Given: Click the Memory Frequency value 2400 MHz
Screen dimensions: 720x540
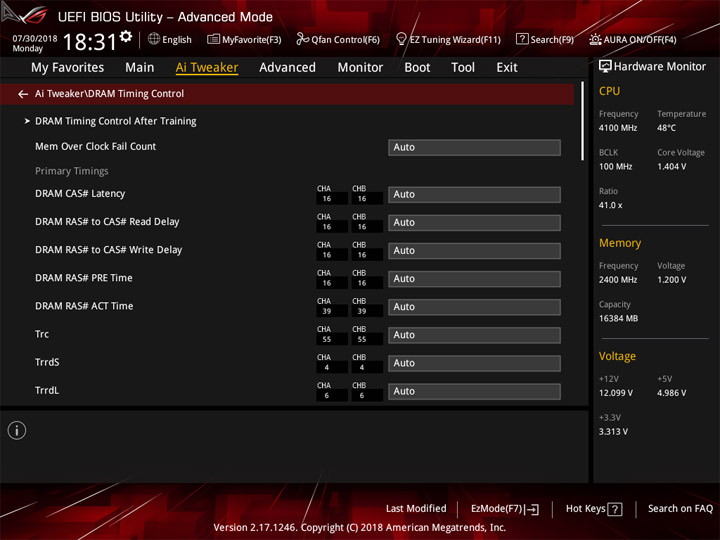Looking at the screenshot, I should [618, 280].
